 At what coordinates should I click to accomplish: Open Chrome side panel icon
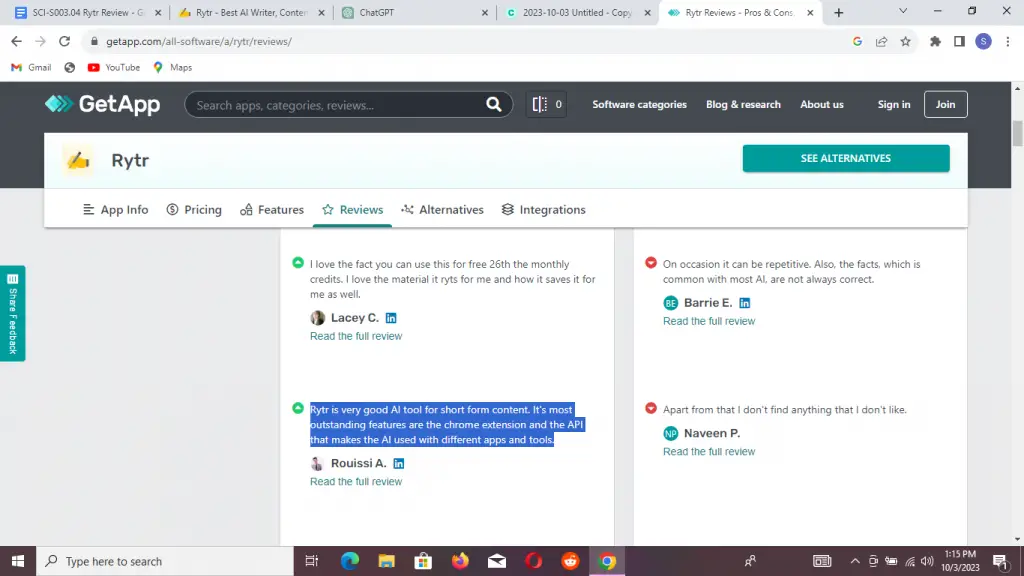[x=959, y=41]
